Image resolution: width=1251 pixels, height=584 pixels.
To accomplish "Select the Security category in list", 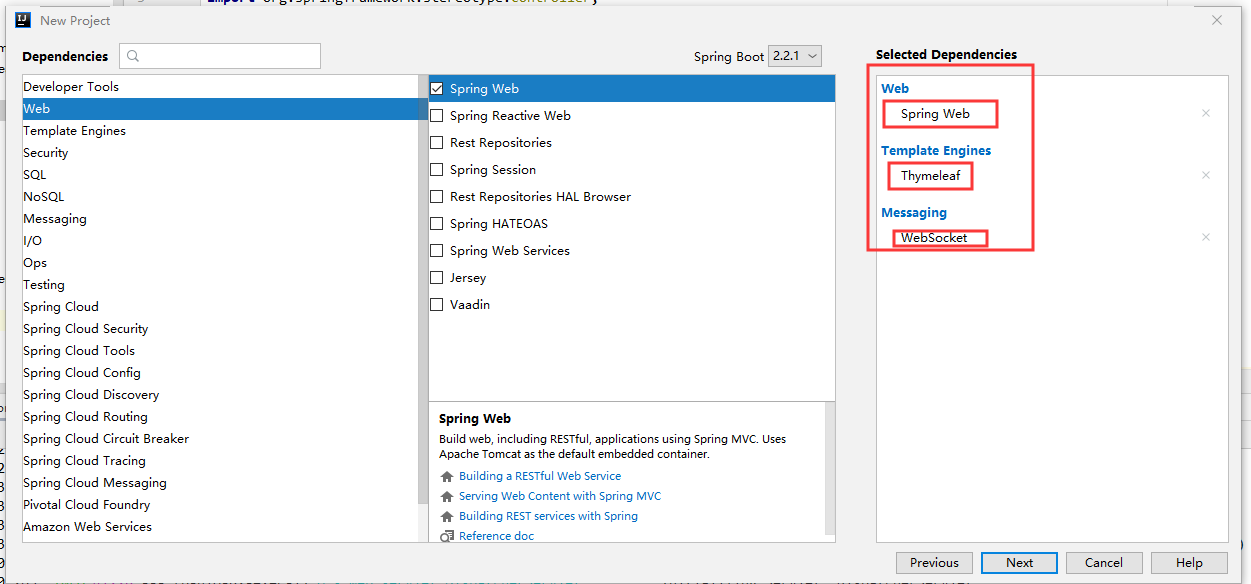I will [x=46, y=153].
